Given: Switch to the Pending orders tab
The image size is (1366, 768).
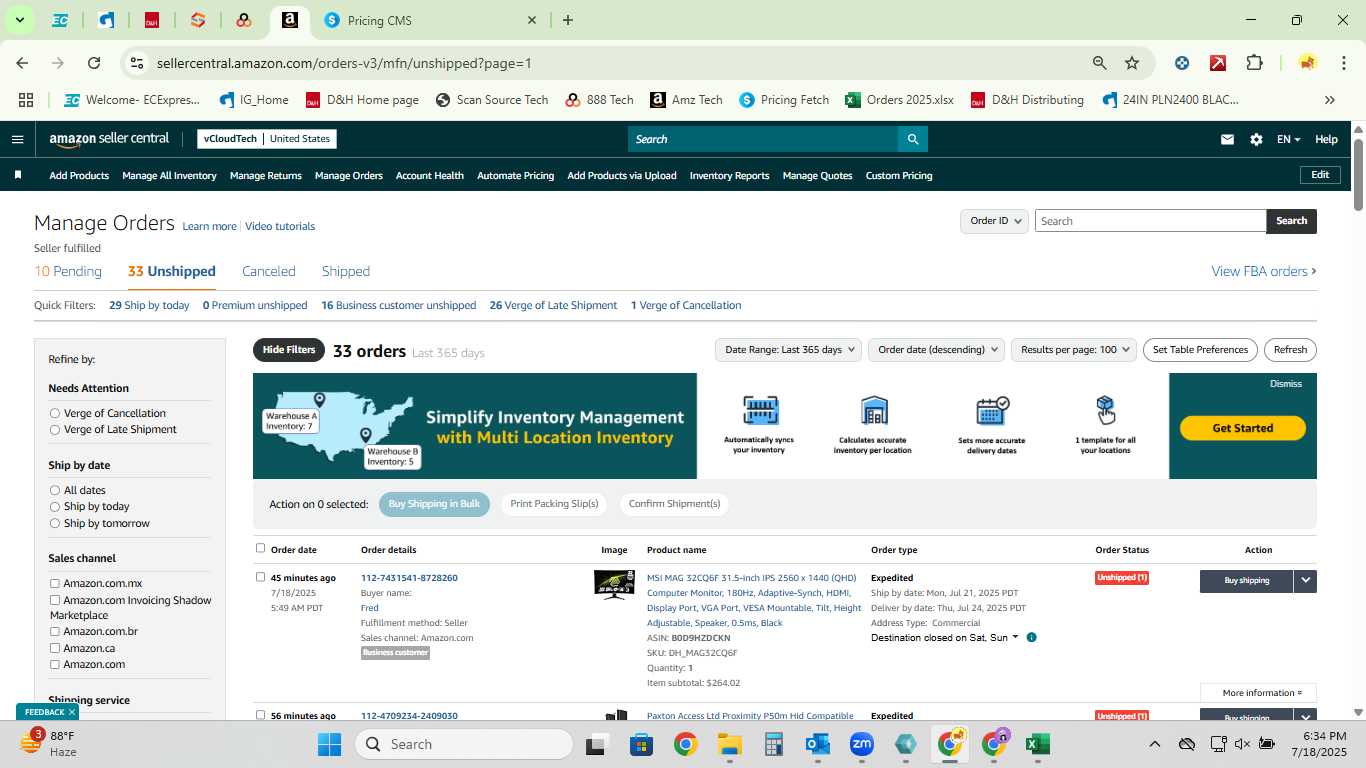Looking at the screenshot, I should pyautogui.click(x=68, y=271).
